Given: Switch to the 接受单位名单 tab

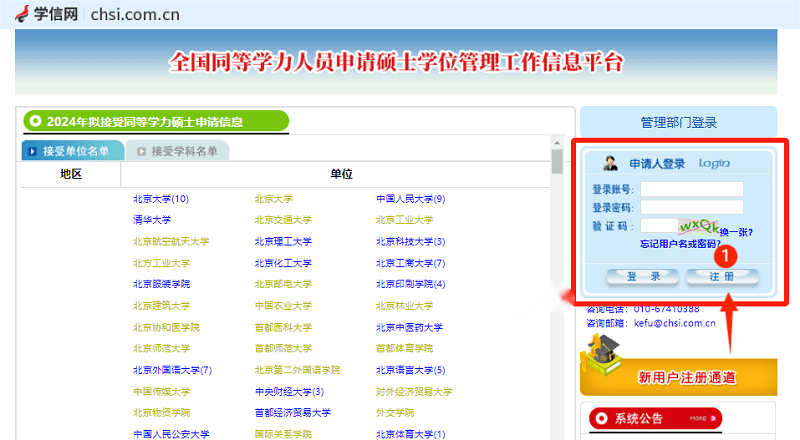Looking at the screenshot, I should click(x=75, y=152).
